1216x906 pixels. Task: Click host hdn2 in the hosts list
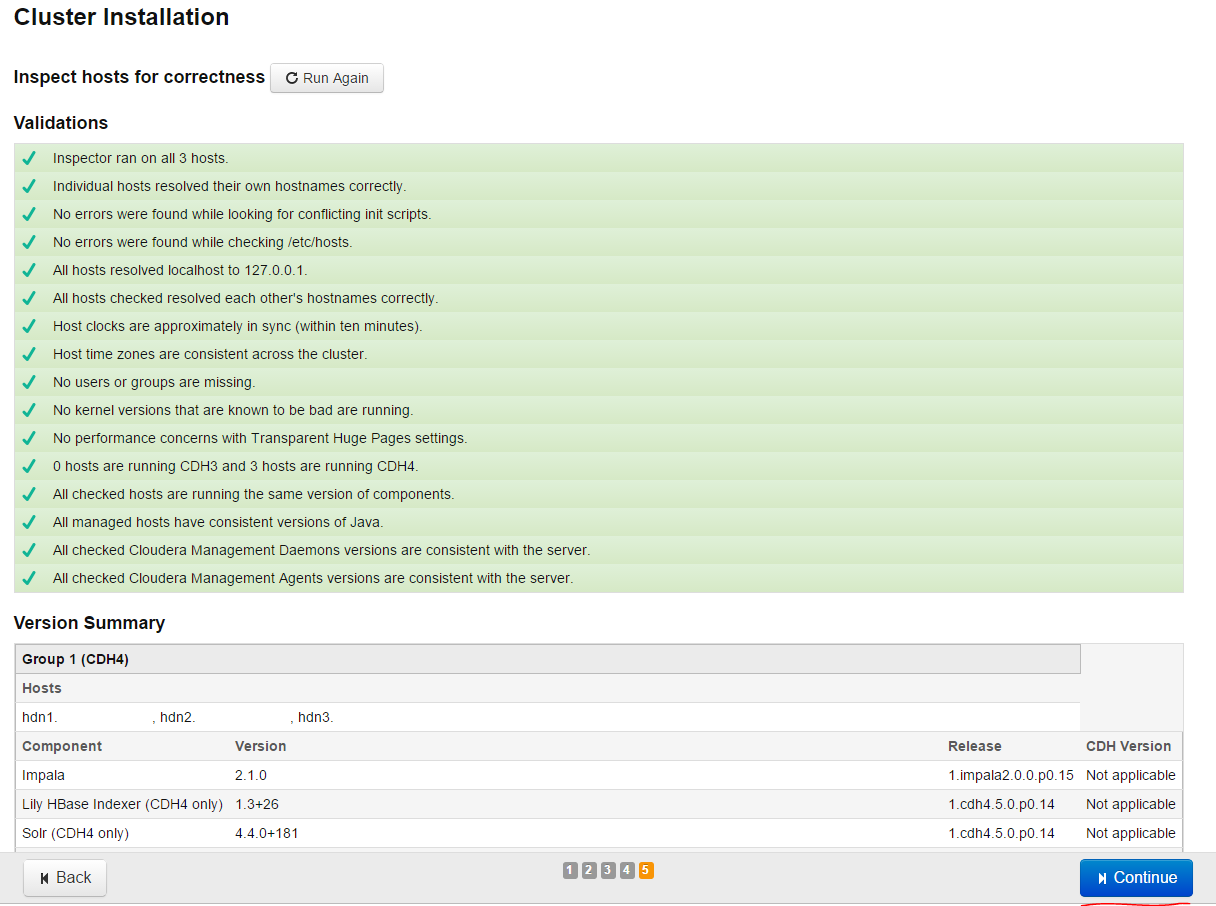178,717
